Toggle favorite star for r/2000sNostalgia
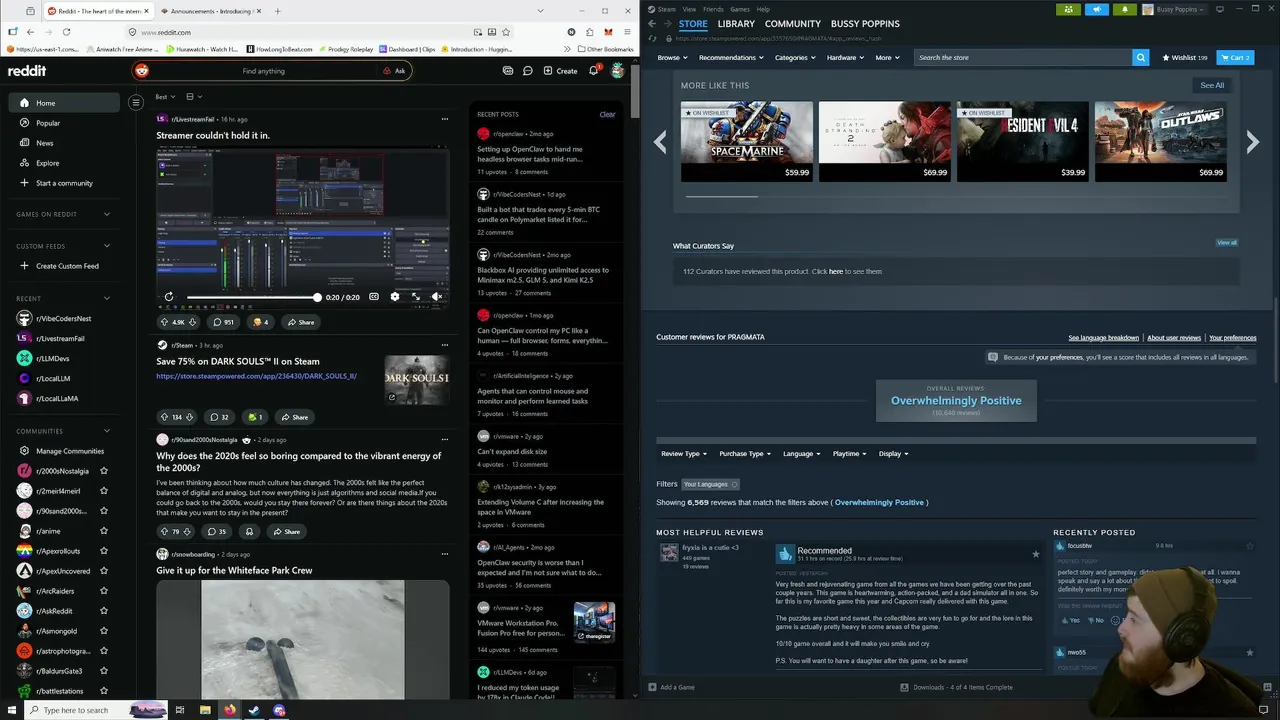The height and width of the screenshot is (720, 1280). point(104,471)
